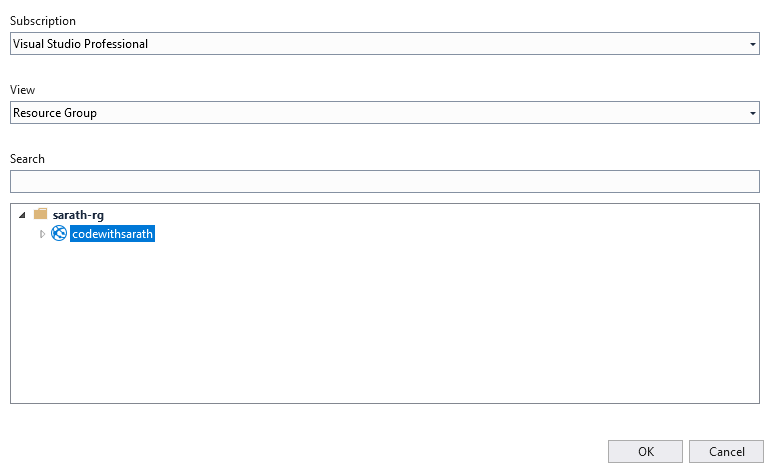Select the sarath-rg tree item label
Image resolution: width=773 pixels, height=475 pixels.
[78, 214]
